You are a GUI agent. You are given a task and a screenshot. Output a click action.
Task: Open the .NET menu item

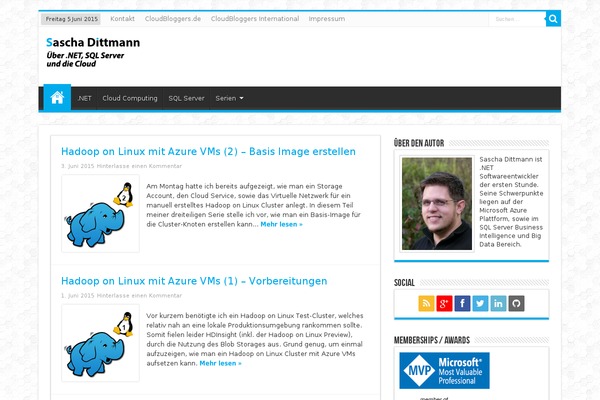tap(84, 98)
